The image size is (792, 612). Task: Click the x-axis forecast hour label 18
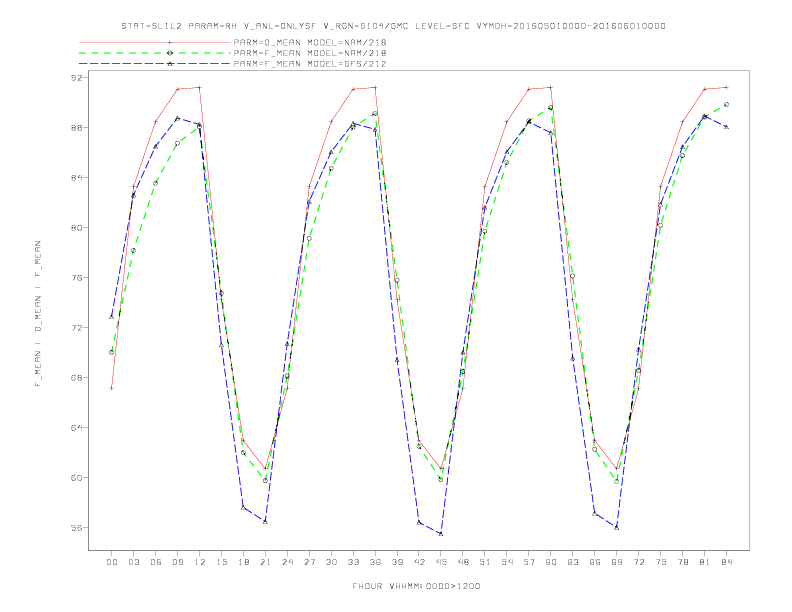coord(243,562)
